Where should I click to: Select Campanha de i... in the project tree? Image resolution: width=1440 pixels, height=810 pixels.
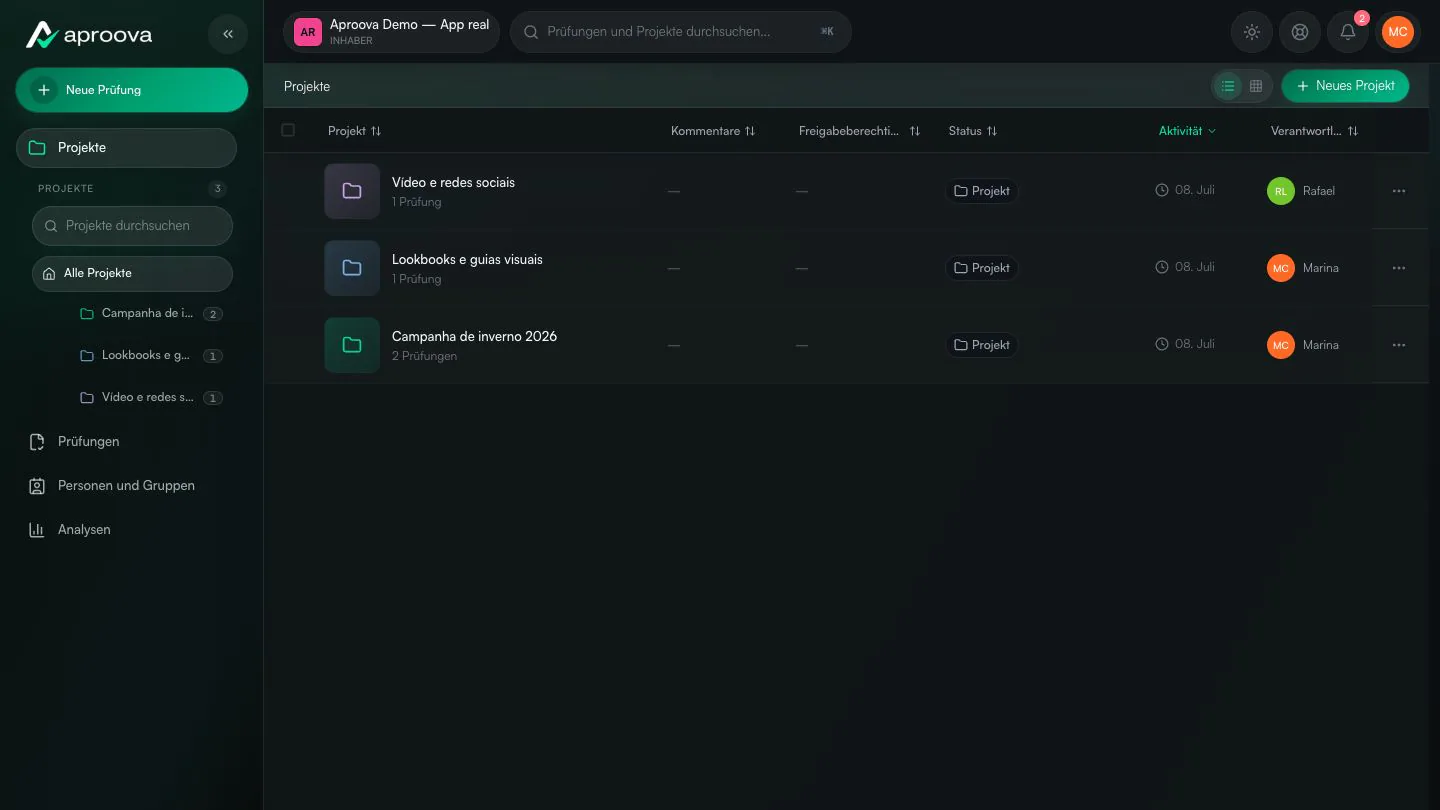tap(147, 314)
